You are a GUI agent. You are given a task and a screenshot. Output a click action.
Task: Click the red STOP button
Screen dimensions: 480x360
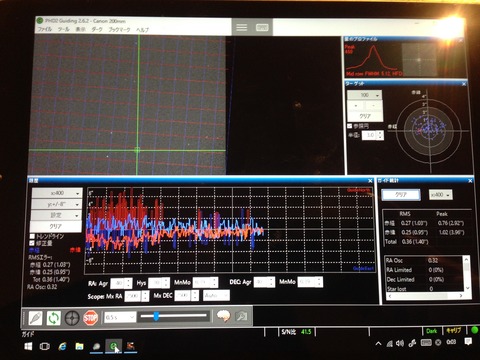click(x=90, y=318)
